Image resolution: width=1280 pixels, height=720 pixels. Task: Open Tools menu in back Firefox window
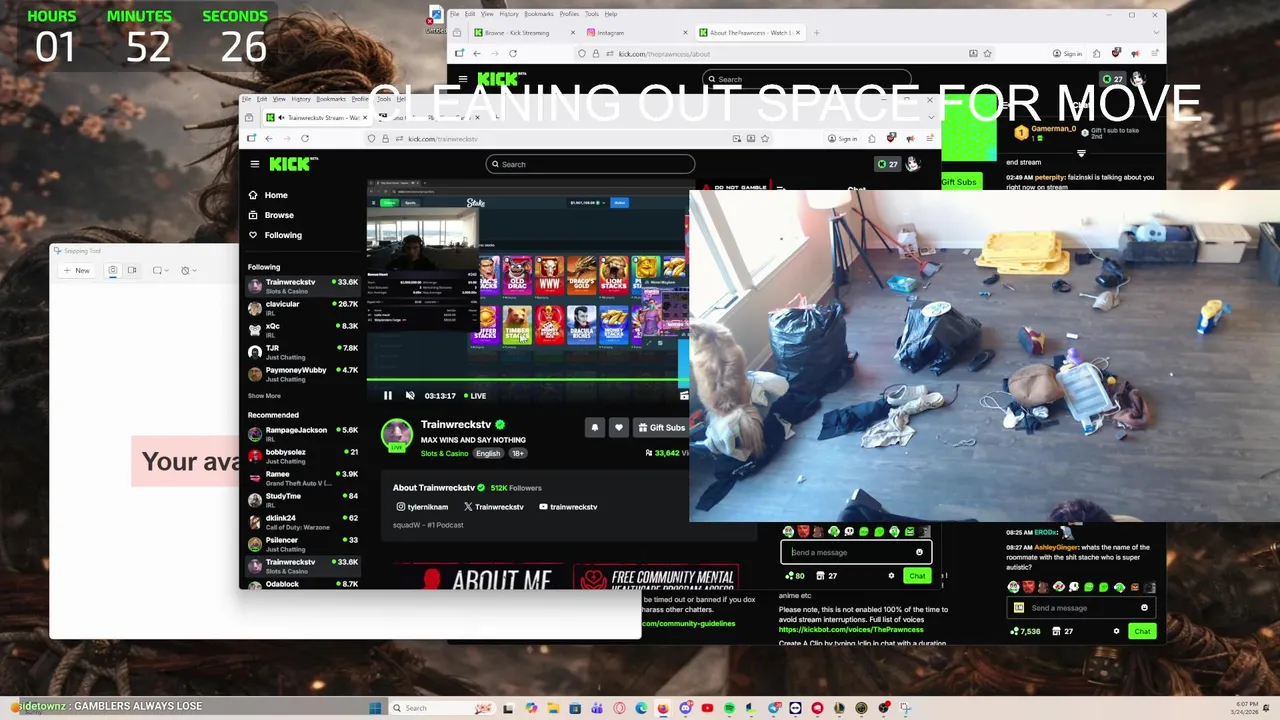tap(592, 14)
